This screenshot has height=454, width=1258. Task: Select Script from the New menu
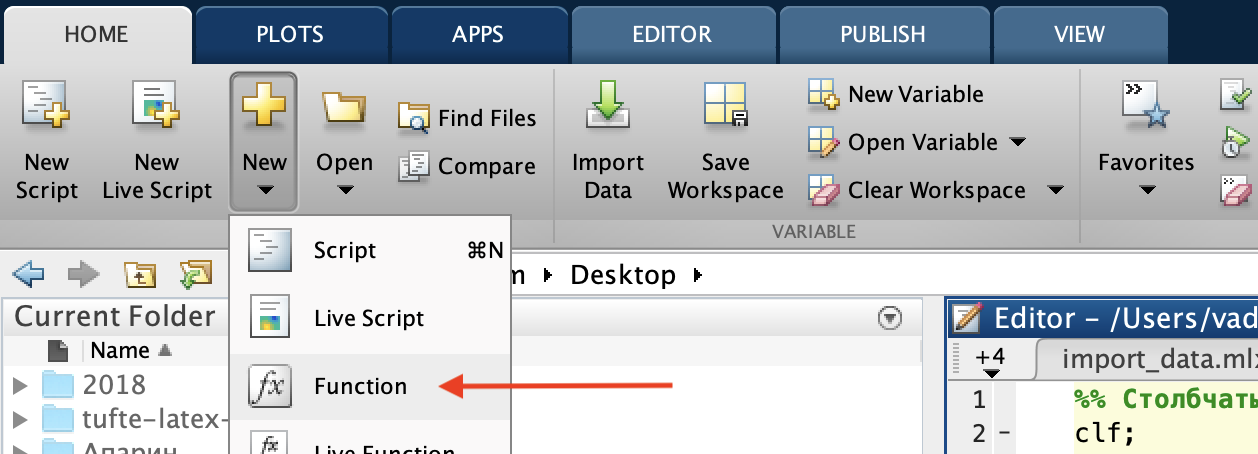[371, 250]
